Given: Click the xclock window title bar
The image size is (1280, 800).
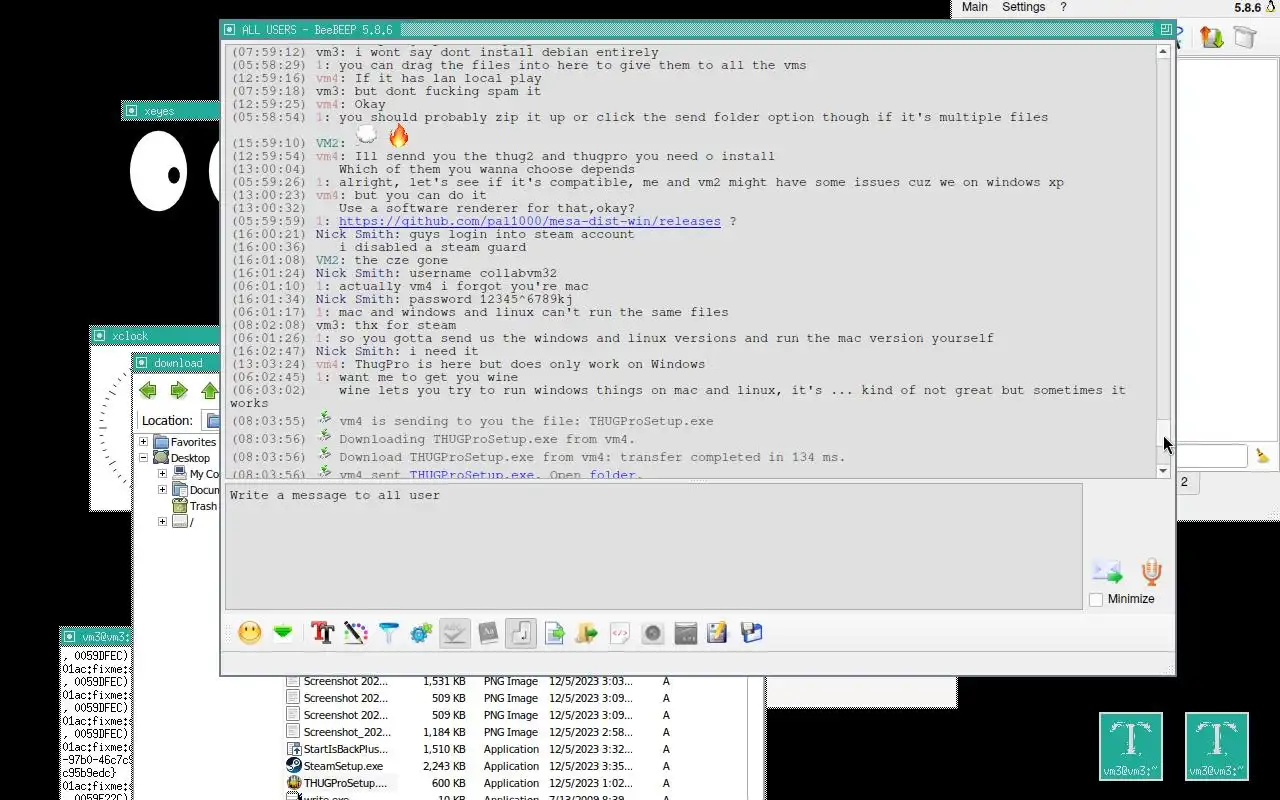Looking at the screenshot, I should [x=155, y=336].
